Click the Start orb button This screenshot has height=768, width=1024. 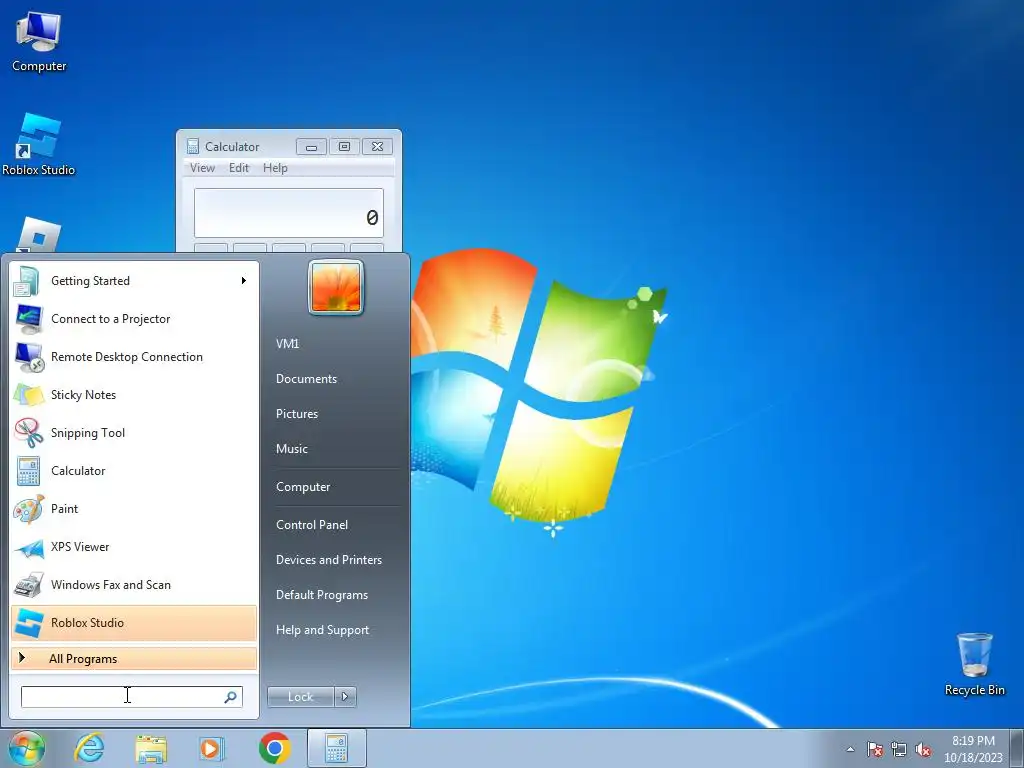pyautogui.click(x=27, y=748)
